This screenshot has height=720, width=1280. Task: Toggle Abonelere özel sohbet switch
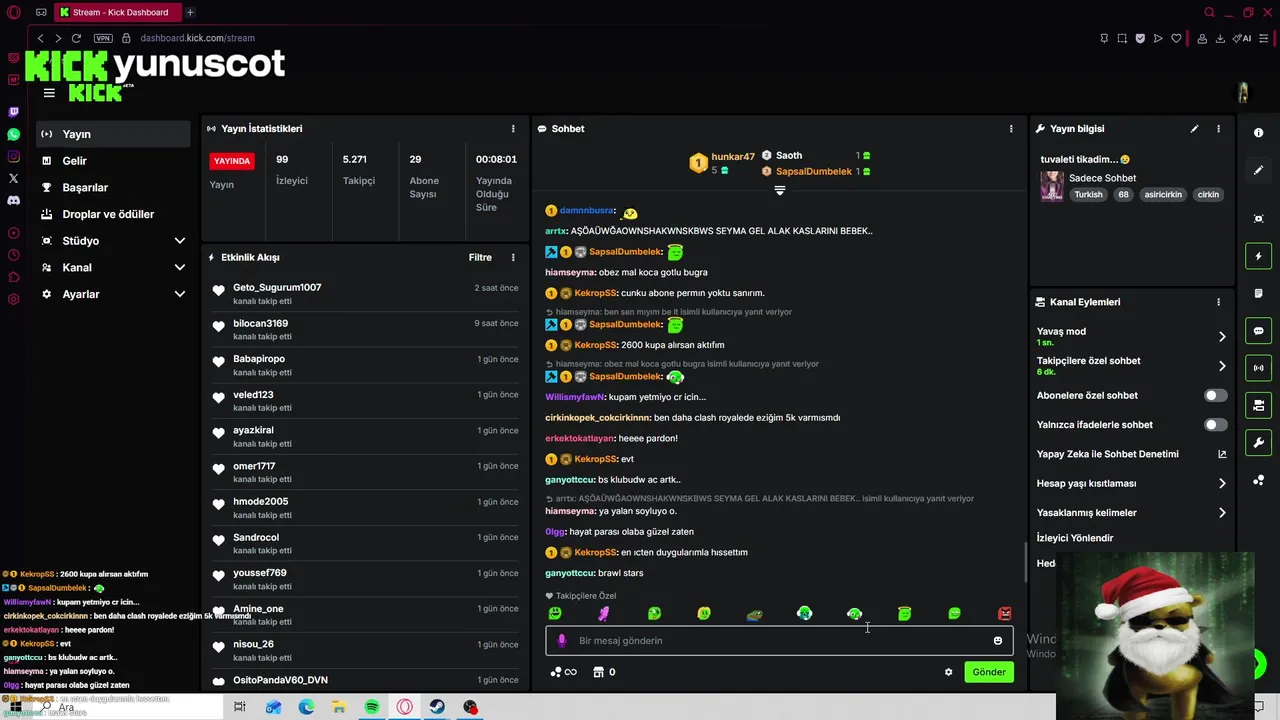pyautogui.click(x=1215, y=395)
